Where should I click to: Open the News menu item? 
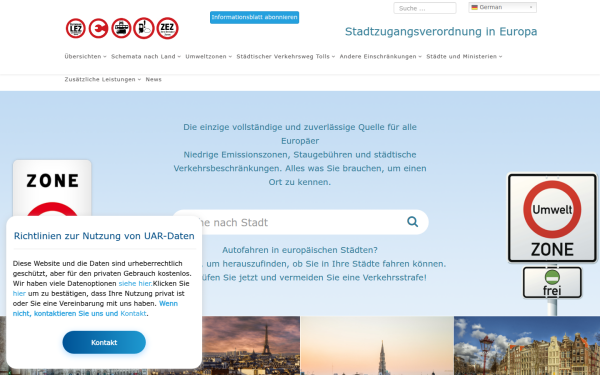[x=153, y=79]
